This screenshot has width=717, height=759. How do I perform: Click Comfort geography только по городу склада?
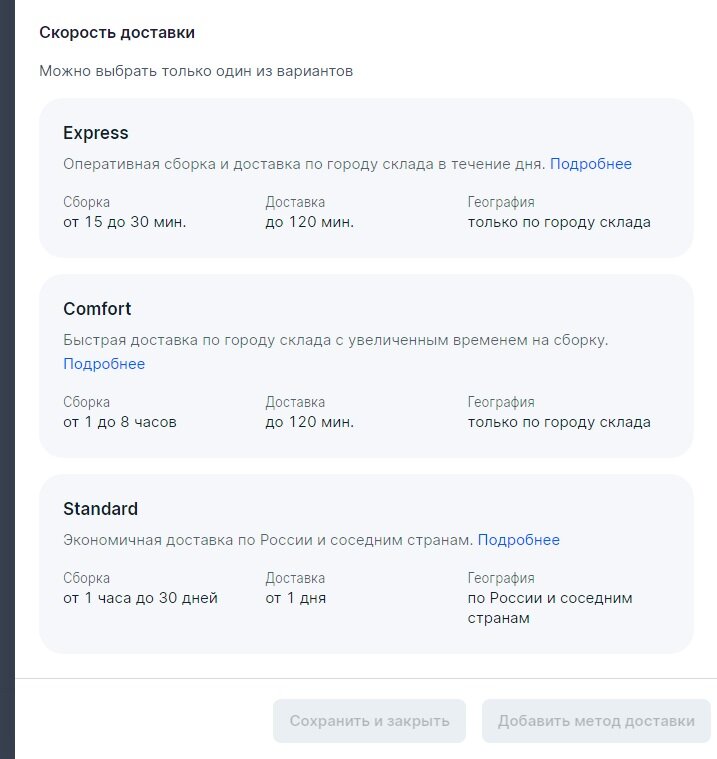click(x=559, y=422)
